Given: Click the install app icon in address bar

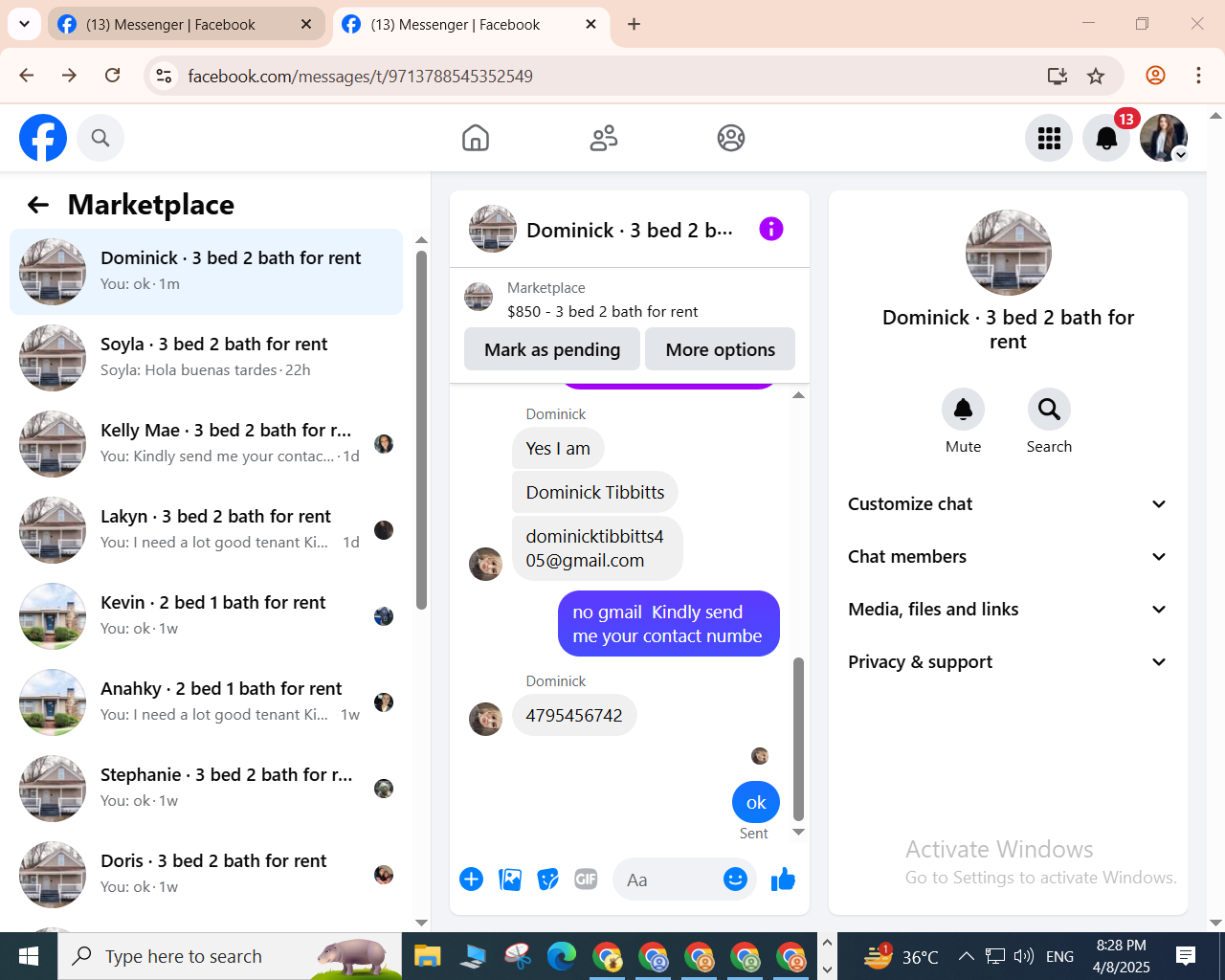Looking at the screenshot, I should point(1057,76).
